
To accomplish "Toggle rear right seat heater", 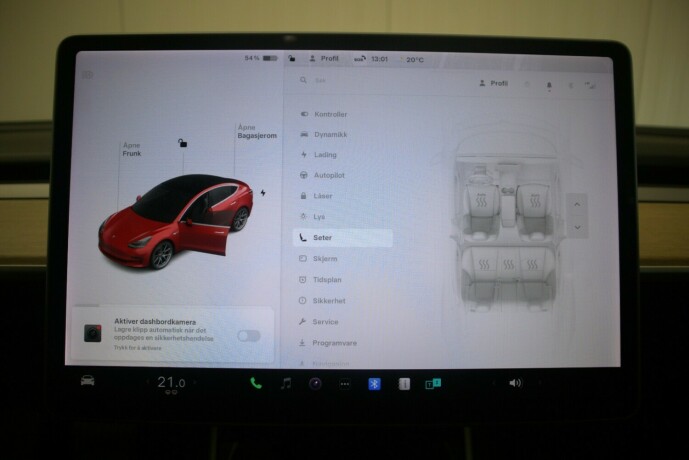I will [x=532, y=264].
